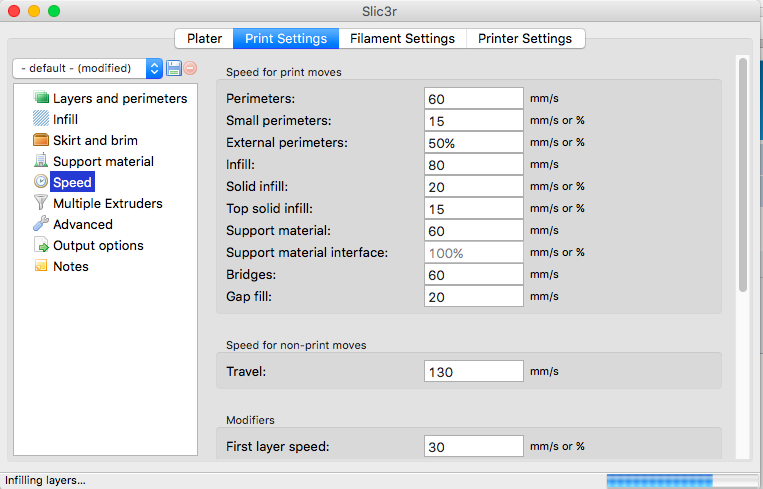763x489 pixels.
Task: Click the red delete preset icon
Action: coord(190,68)
